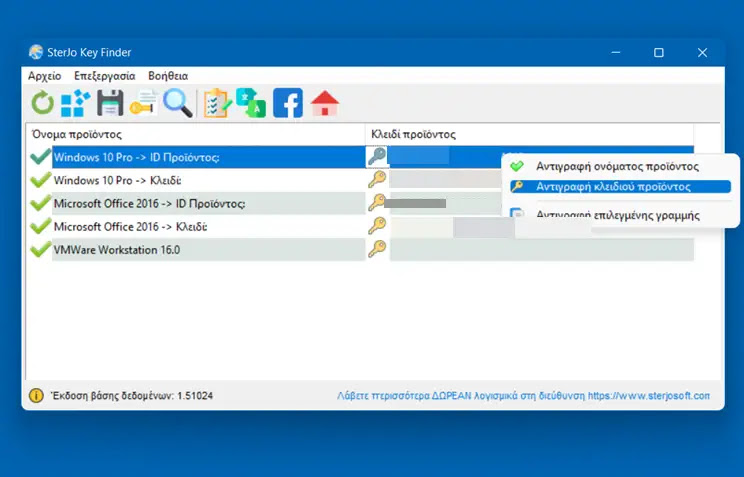This screenshot has height=477, width=744.
Task: Click the magnifying glass Search icon
Action: [x=178, y=103]
